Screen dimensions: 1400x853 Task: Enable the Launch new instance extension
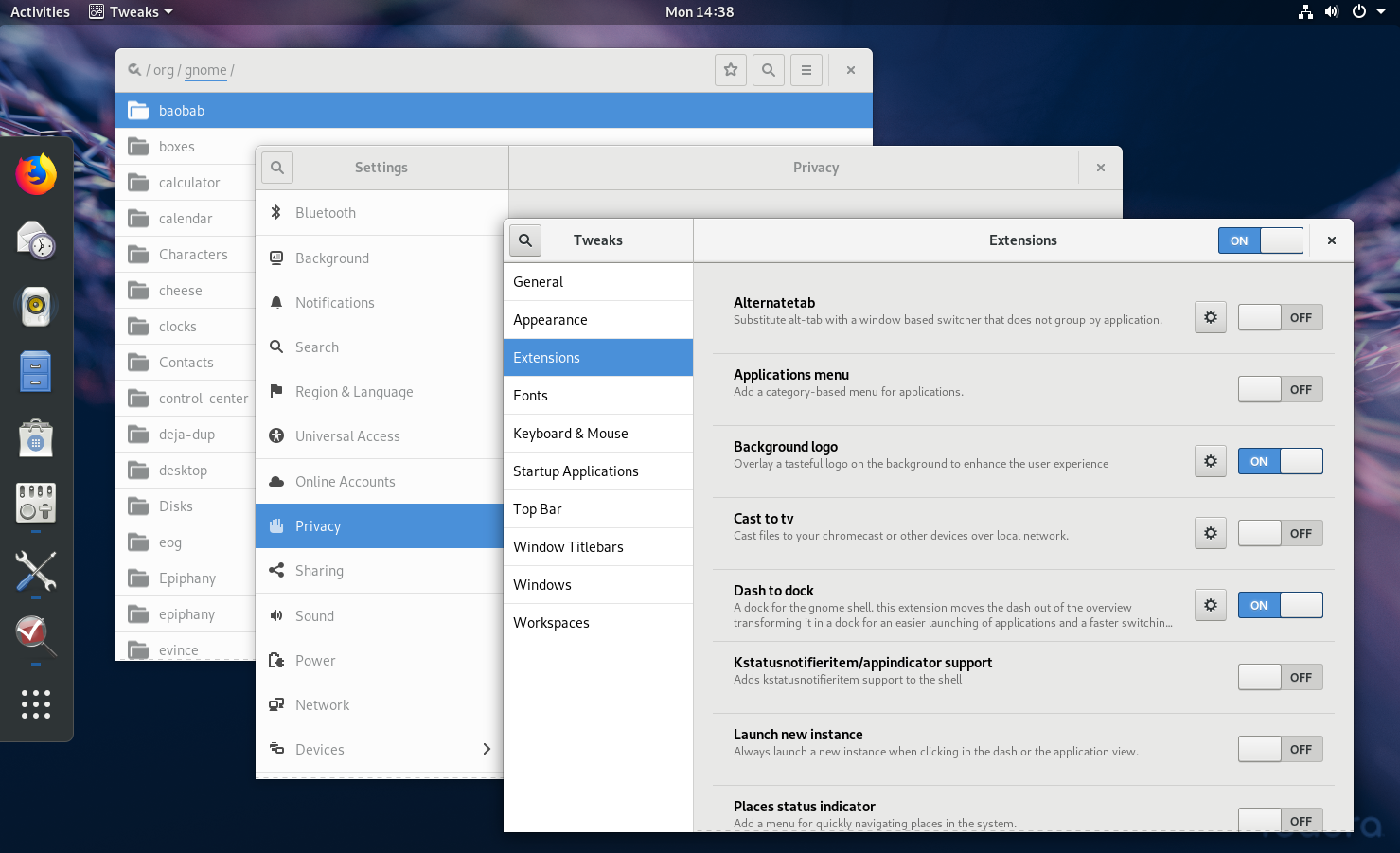pyautogui.click(x=1281, y=749)
